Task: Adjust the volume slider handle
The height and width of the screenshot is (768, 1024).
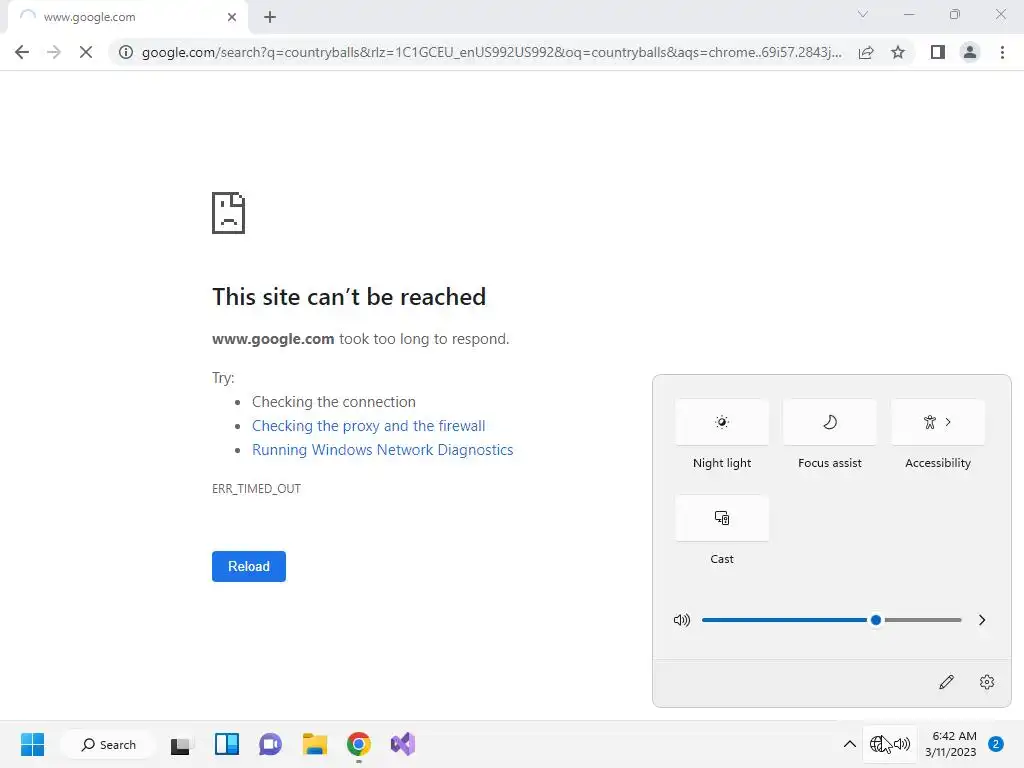Action: click(876, 620)
